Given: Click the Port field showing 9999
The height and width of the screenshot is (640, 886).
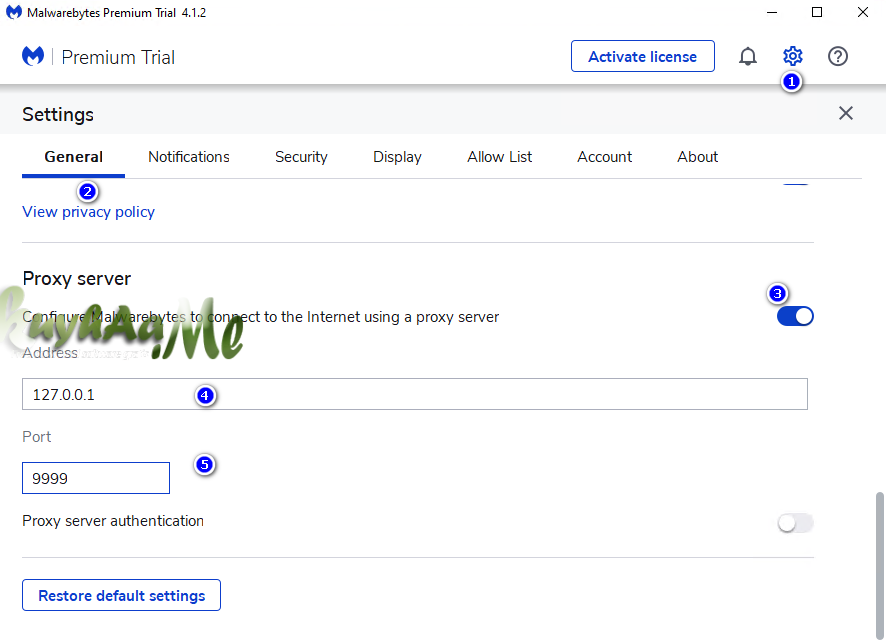Looking at the screenshot, I should click(x=96, y=478).
